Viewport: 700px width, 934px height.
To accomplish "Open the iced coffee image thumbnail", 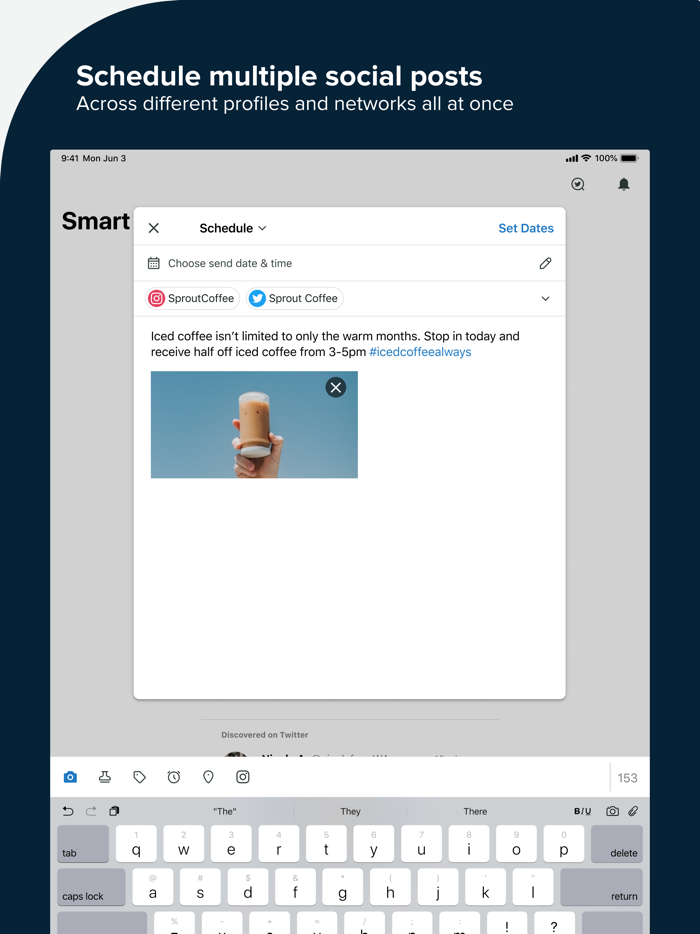I will 254,425.
